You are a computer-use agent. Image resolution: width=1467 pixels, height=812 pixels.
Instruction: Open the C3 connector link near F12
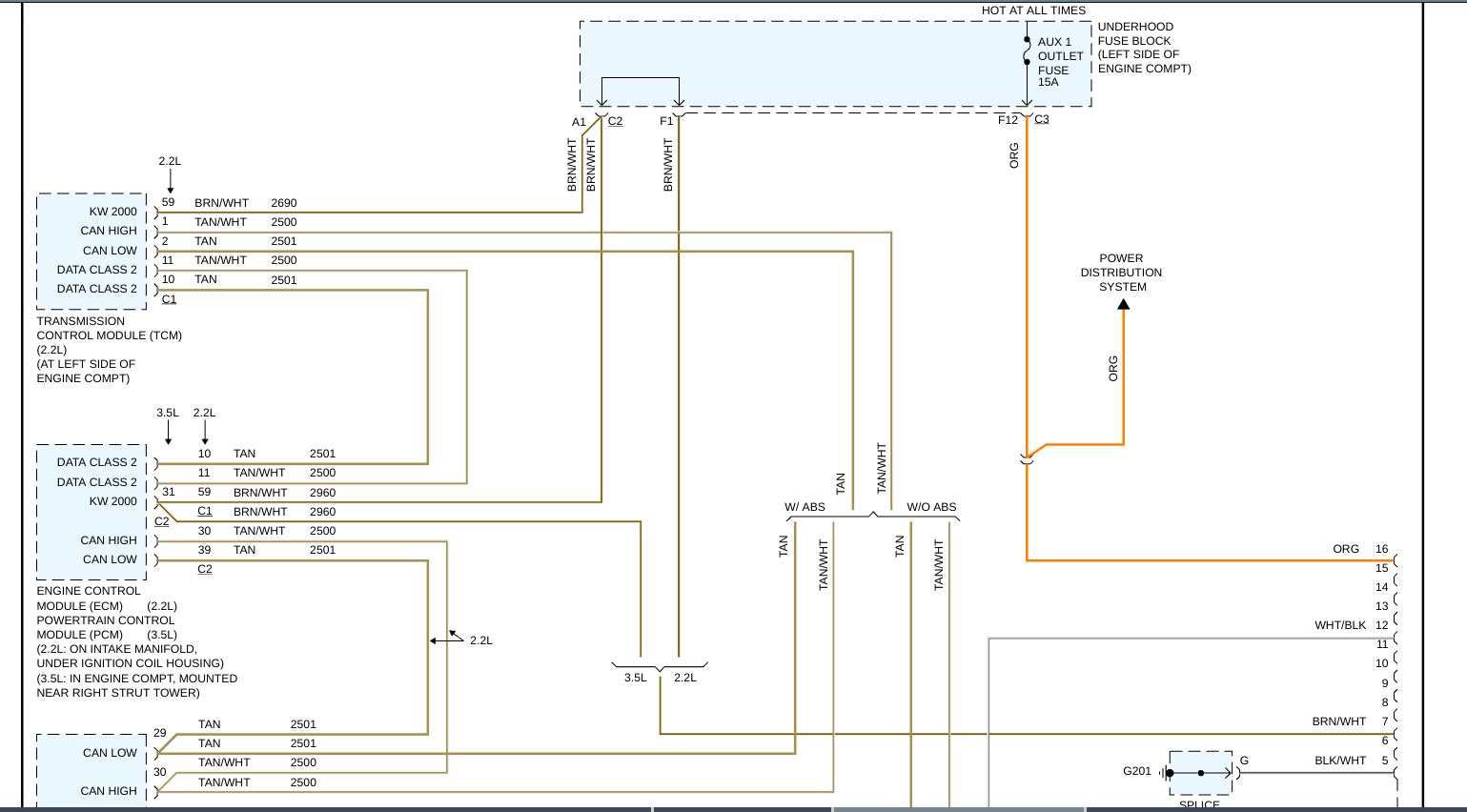[1042, 119]
